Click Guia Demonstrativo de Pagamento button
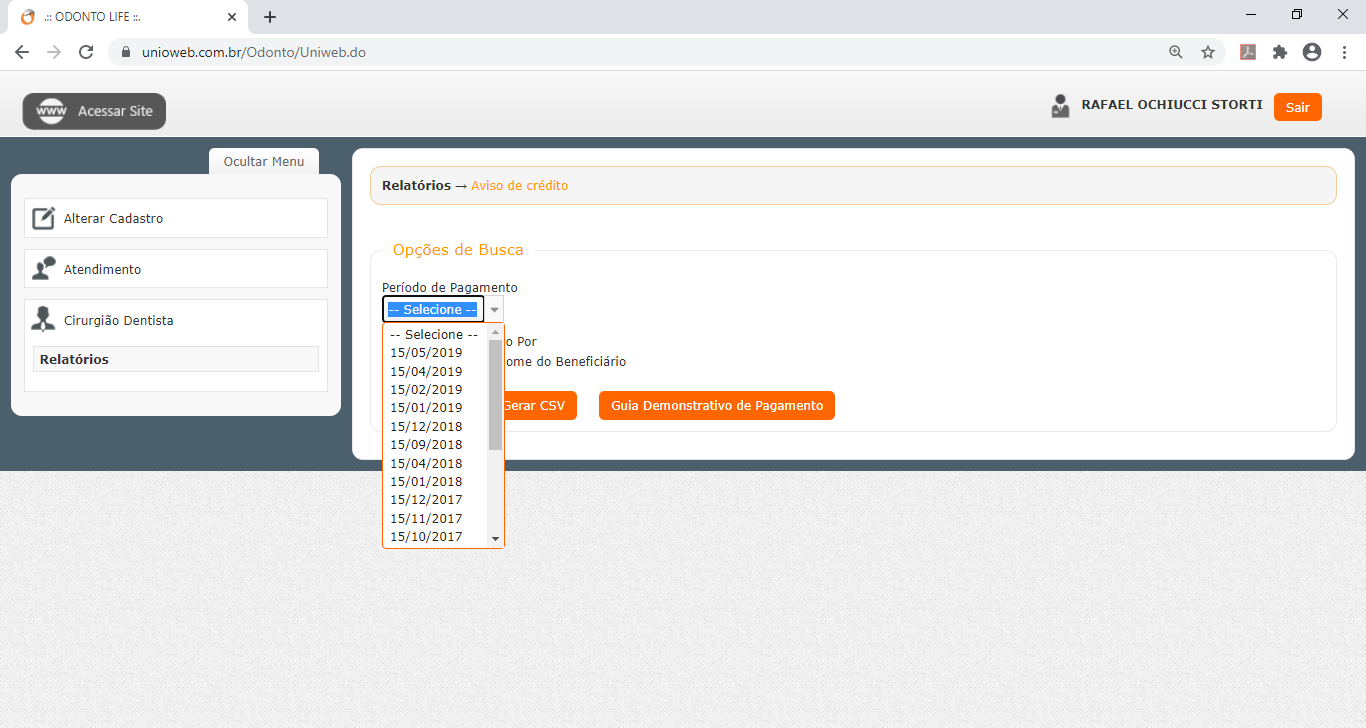Image resolution: width=1366 pixels, height=728 pixels. coord(716,406)
